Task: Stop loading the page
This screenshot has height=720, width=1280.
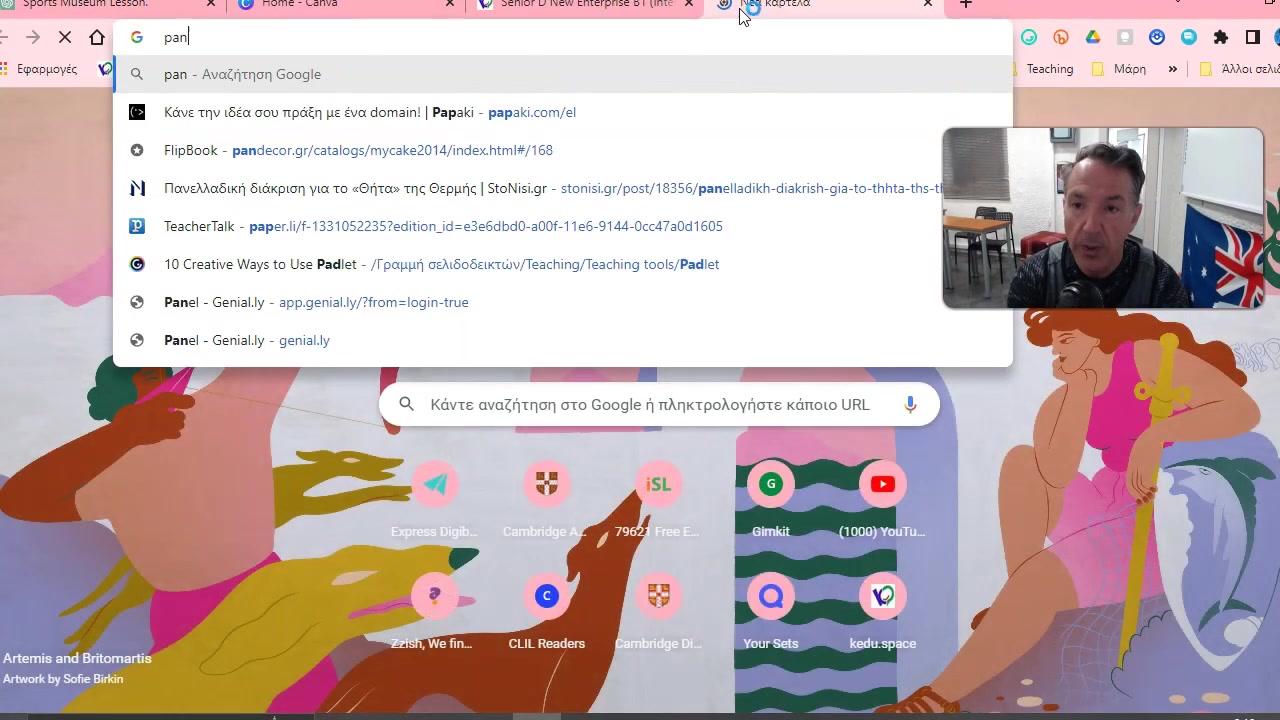Action: pyautogui.click(x=65, y=37)
